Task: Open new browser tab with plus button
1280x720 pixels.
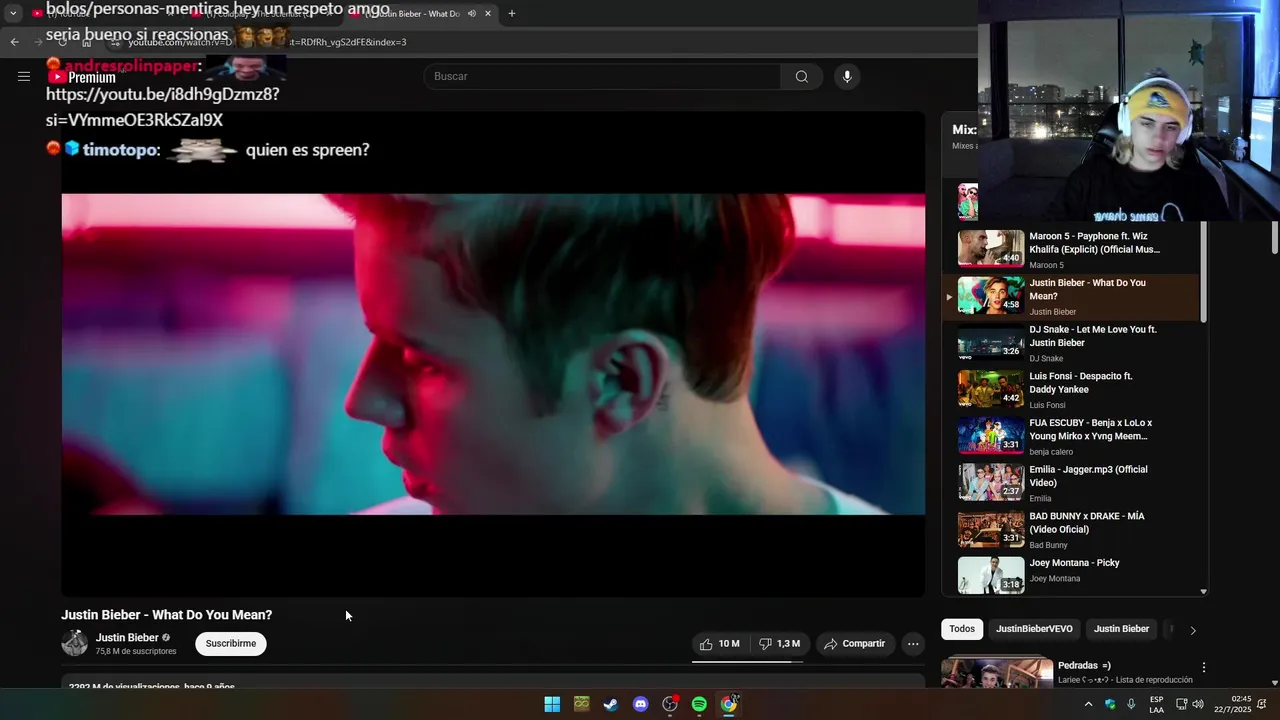Action: click(512, 14)
